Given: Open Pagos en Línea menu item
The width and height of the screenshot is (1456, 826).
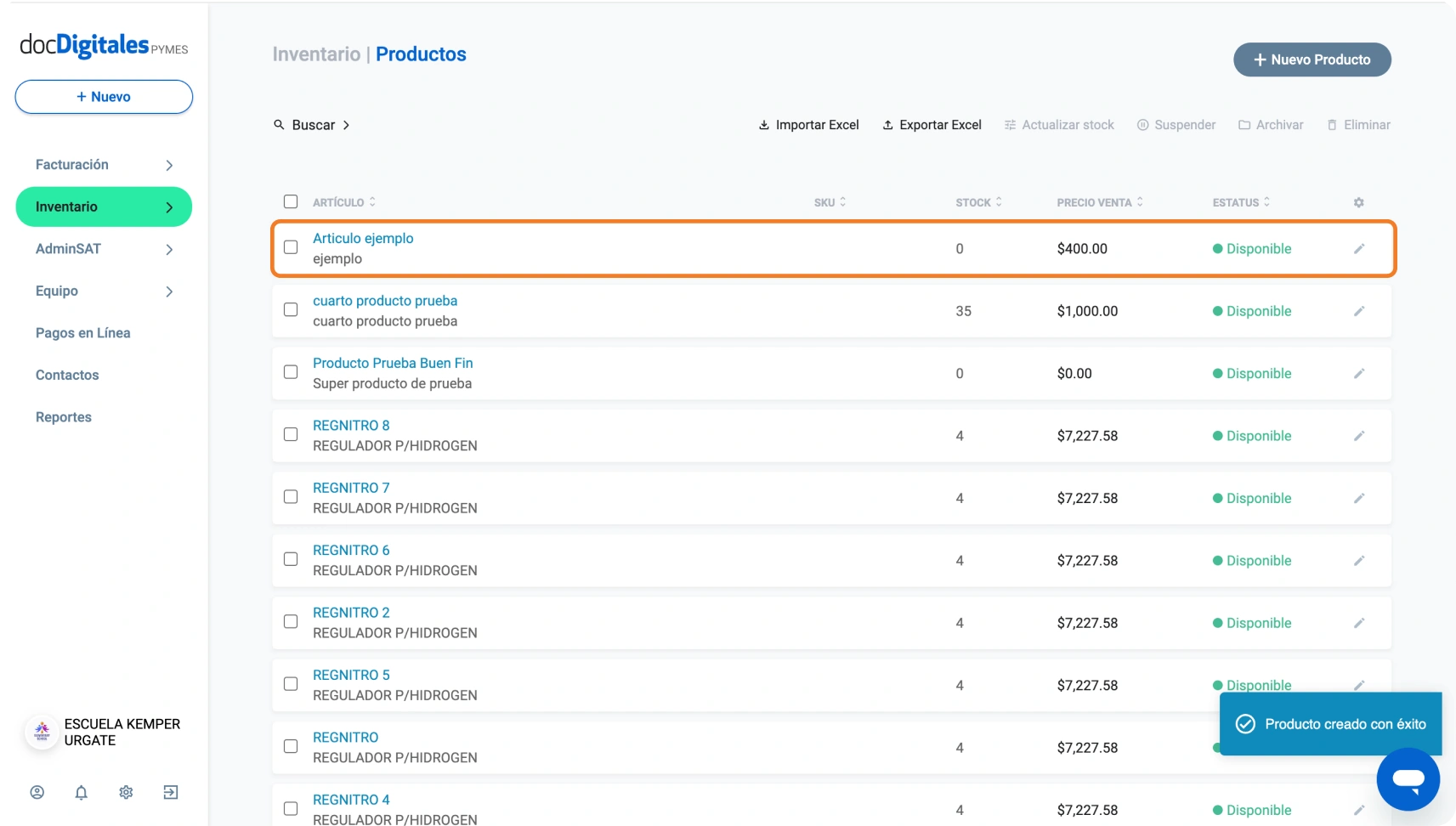Looking at the screenshot, I should pyautogui.click(x=82, y=333).
